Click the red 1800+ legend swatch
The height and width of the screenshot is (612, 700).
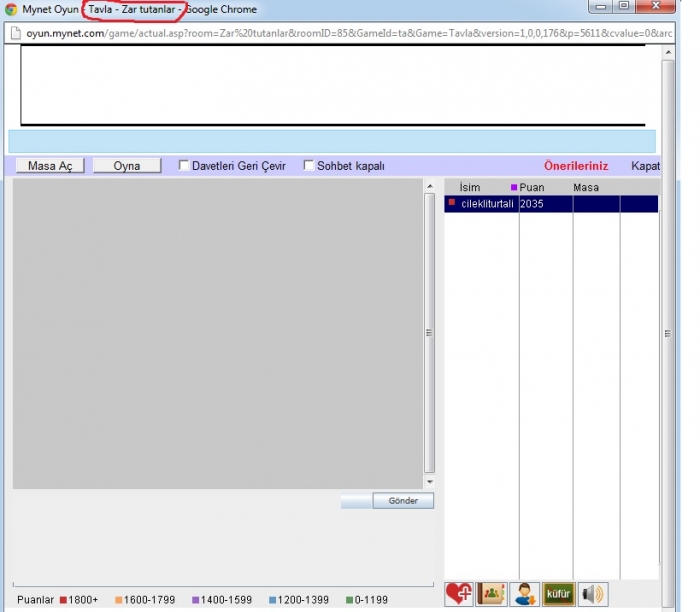coord(63,600)
